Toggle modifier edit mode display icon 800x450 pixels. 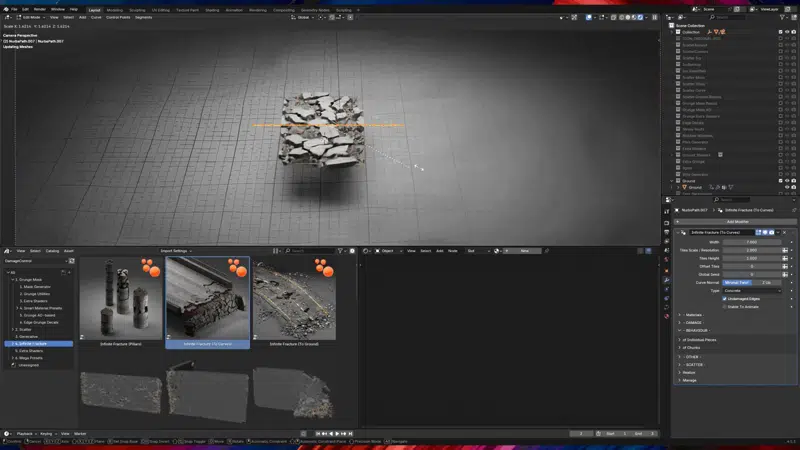tap(758, 232)
